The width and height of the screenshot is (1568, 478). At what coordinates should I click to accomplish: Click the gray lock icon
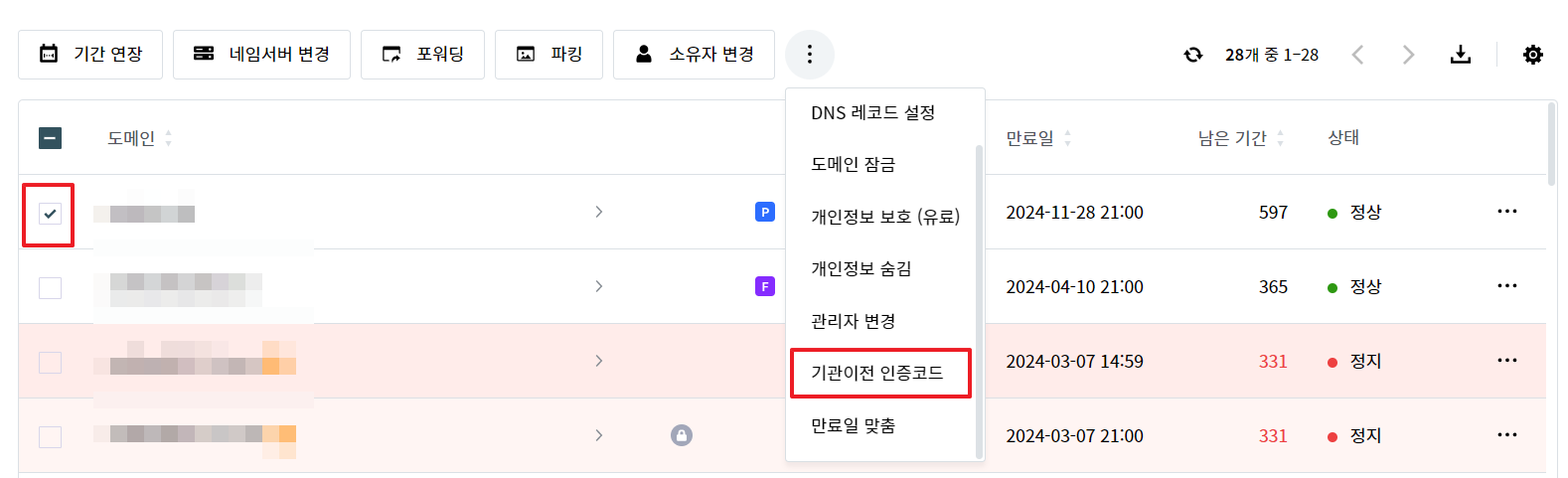coord(682,435)
